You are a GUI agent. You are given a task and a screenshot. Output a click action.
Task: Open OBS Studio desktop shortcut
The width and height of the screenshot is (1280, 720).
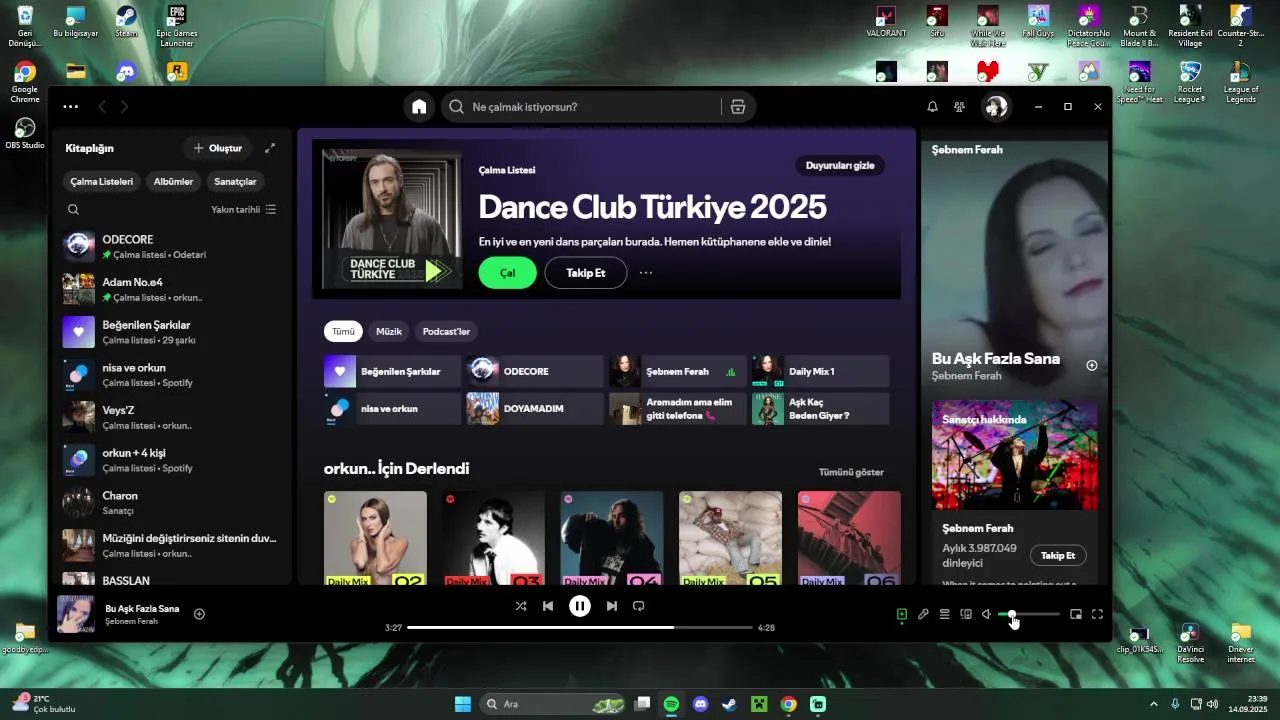(25, 133)
